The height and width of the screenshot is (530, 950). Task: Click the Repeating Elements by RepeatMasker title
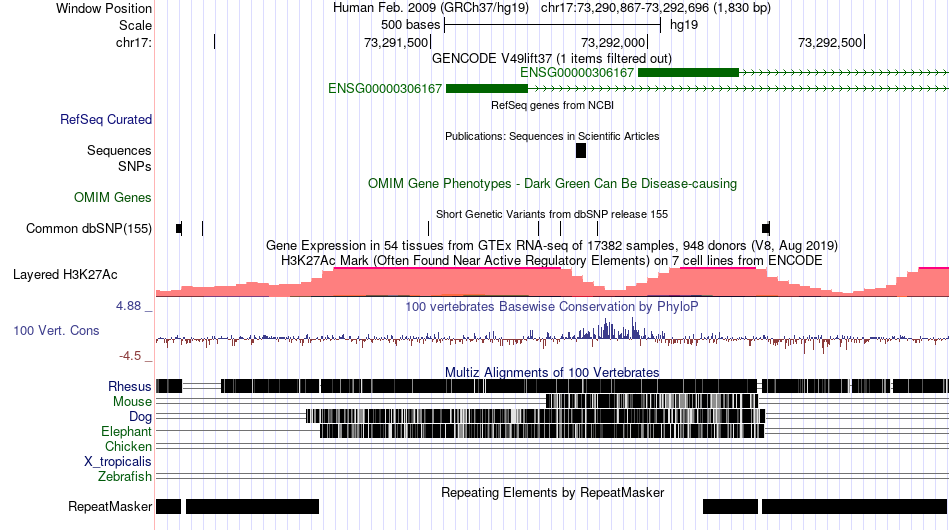click(553, 492)
